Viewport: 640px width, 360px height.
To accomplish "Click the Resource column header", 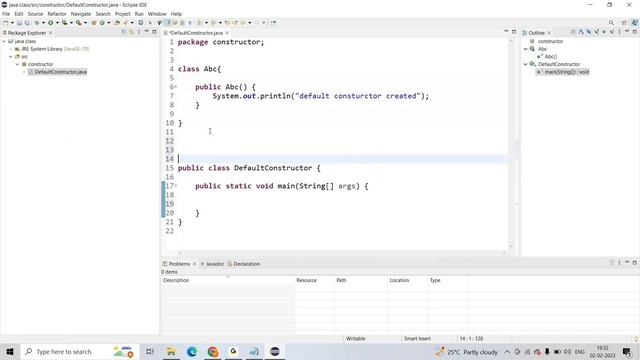I will tap(314, 280).
